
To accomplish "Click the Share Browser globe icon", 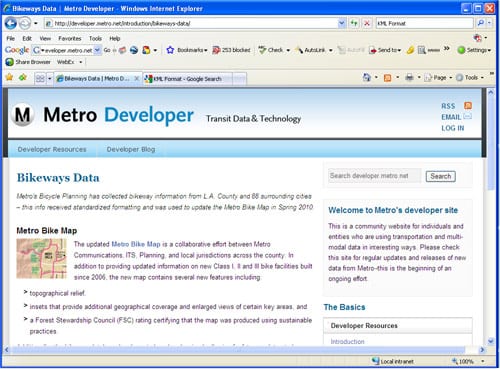I will click(x=9, y=62).
